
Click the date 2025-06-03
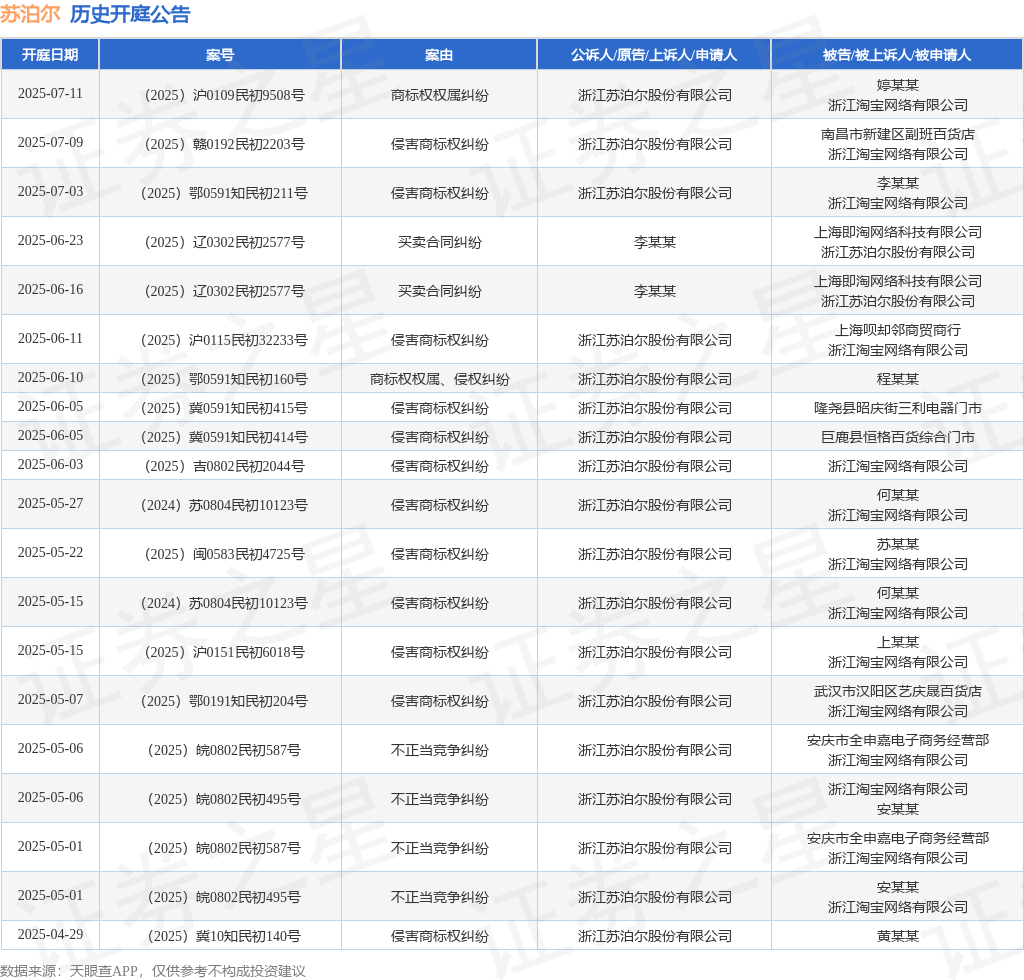[50, 464]
